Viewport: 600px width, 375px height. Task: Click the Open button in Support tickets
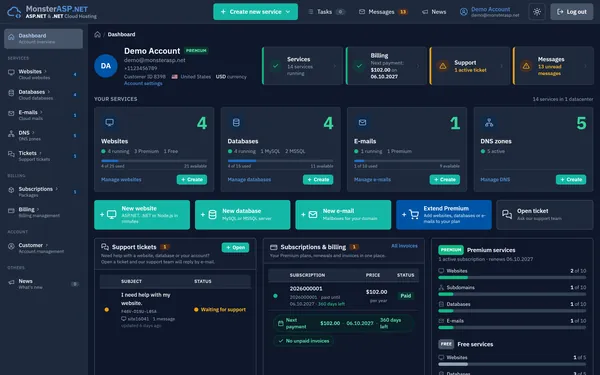pos(235,248)
